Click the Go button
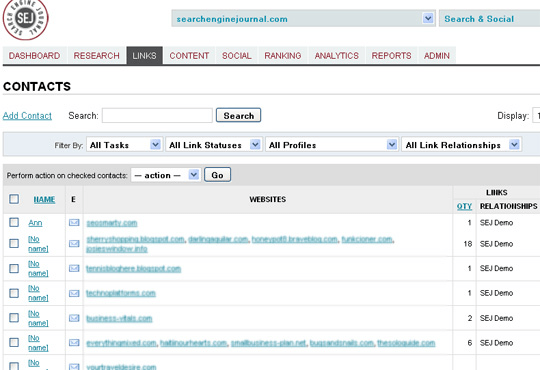540x370 pixels. 217,175
